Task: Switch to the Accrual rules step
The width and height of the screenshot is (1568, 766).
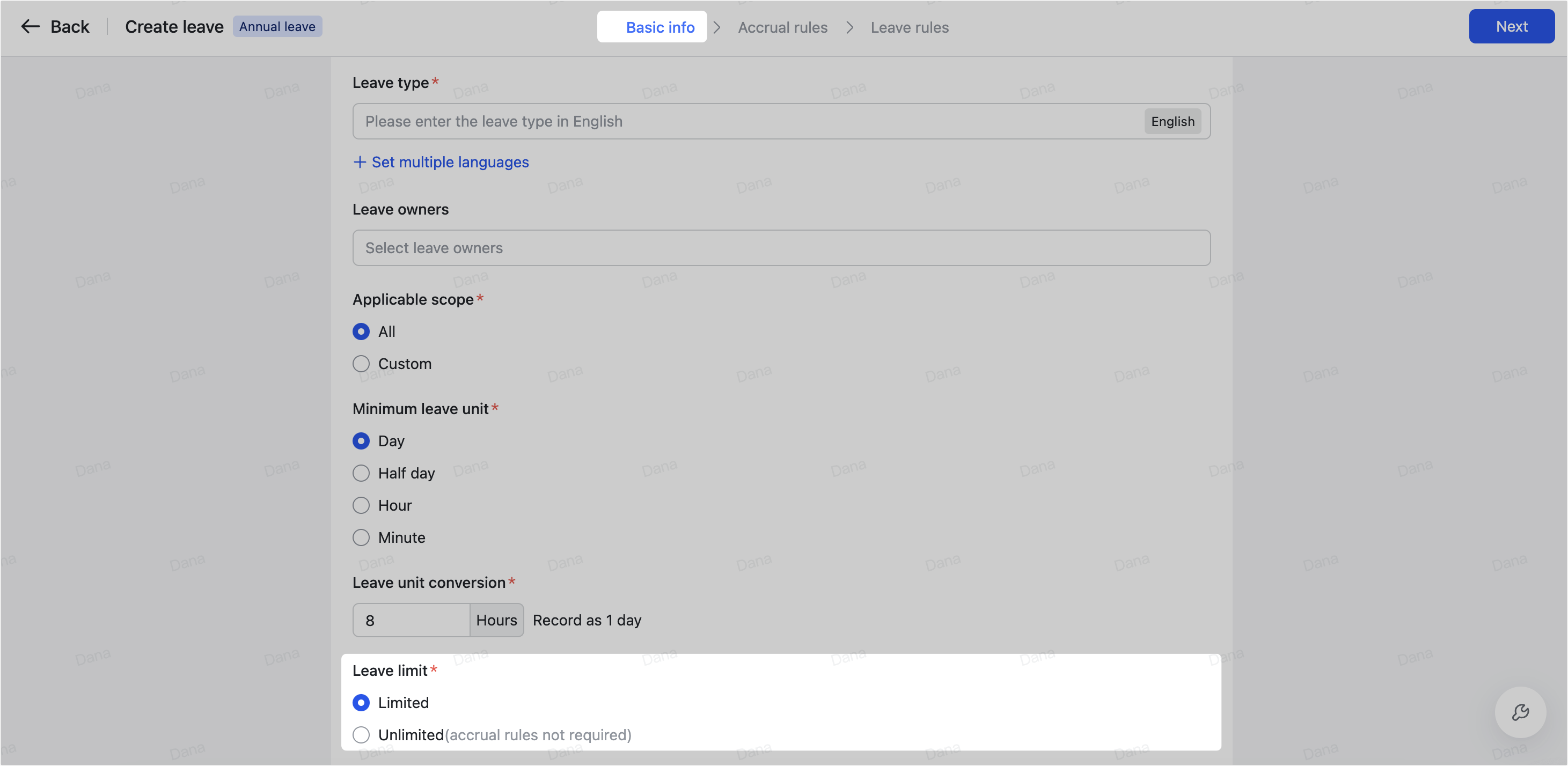Action: tap(783, 27)
